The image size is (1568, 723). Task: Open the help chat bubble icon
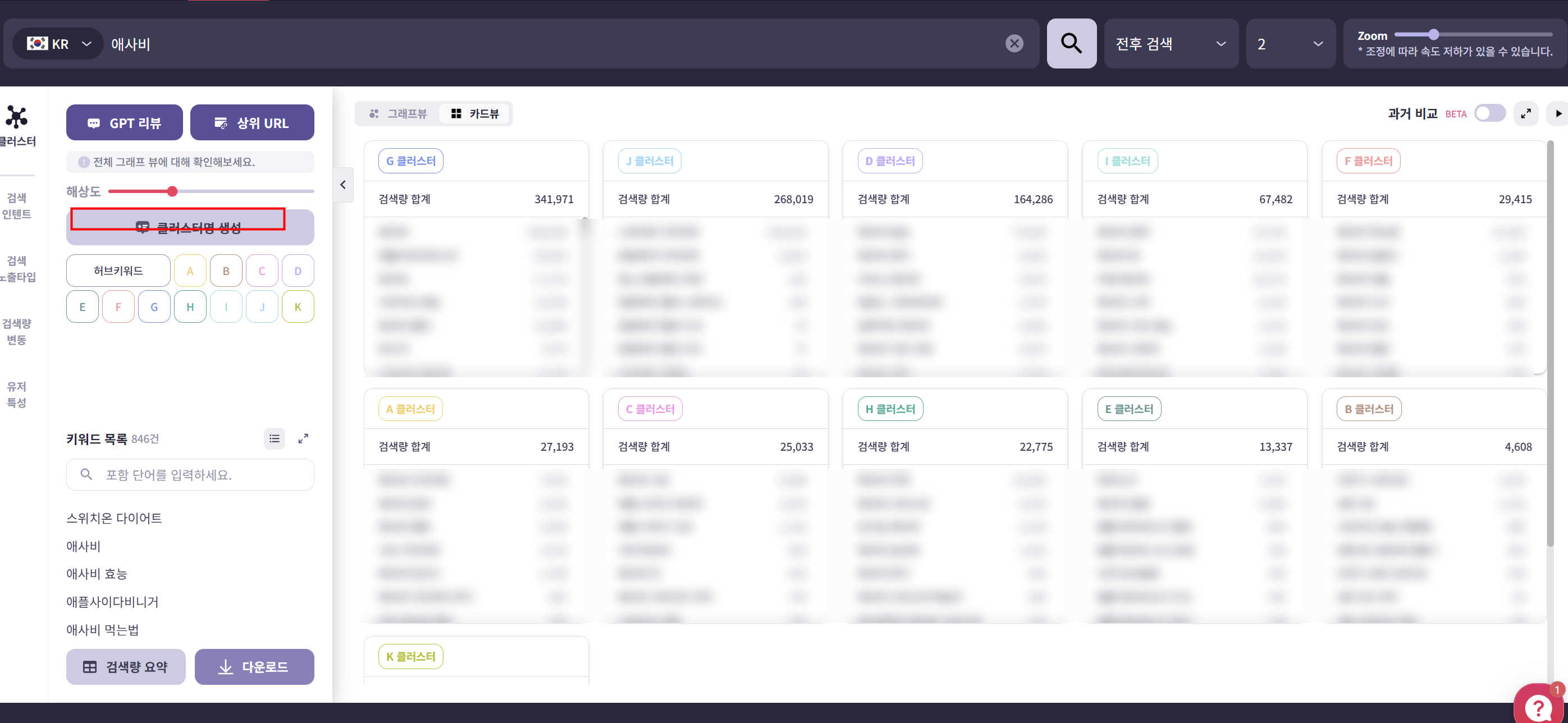pyautogui.click(x=1538, y=706)
